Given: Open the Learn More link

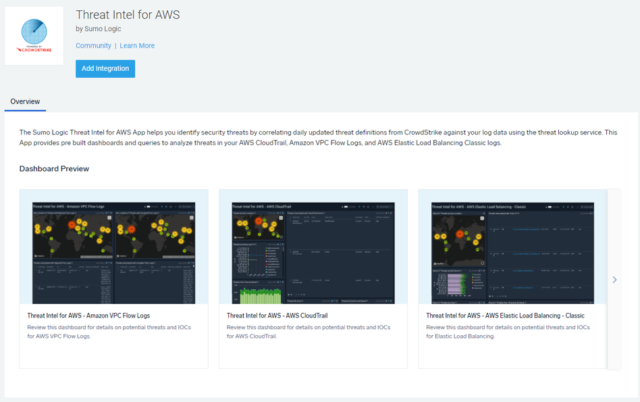Looking at the screenshot, I should (x=137, y=46).
